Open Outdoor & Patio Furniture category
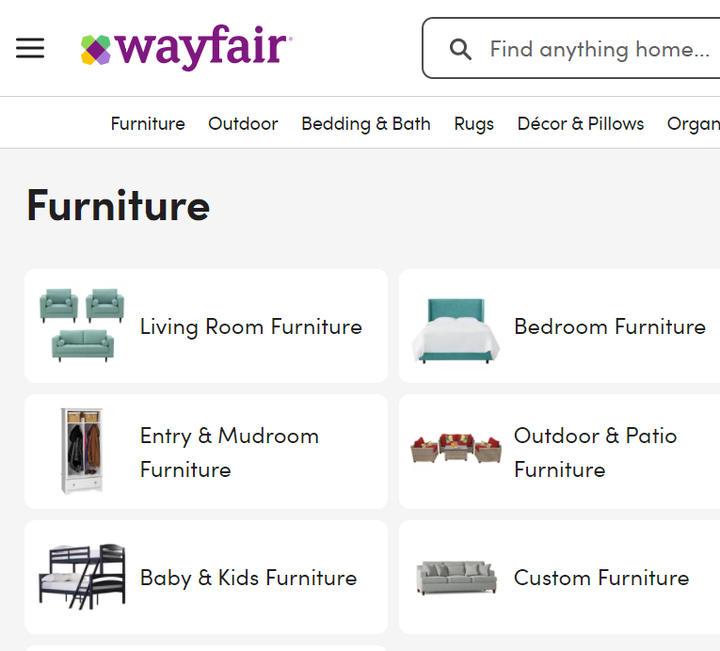The image size is (720, 651). click(595, 452)
